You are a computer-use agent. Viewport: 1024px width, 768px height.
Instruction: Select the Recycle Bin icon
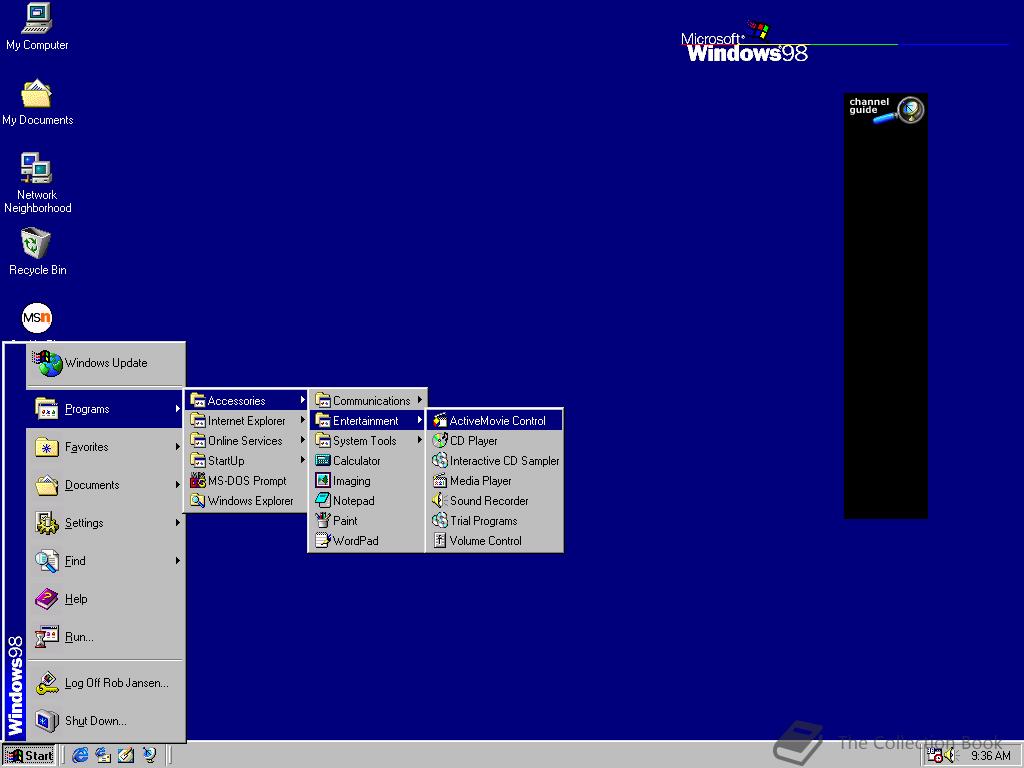click(x=37, y=251)
